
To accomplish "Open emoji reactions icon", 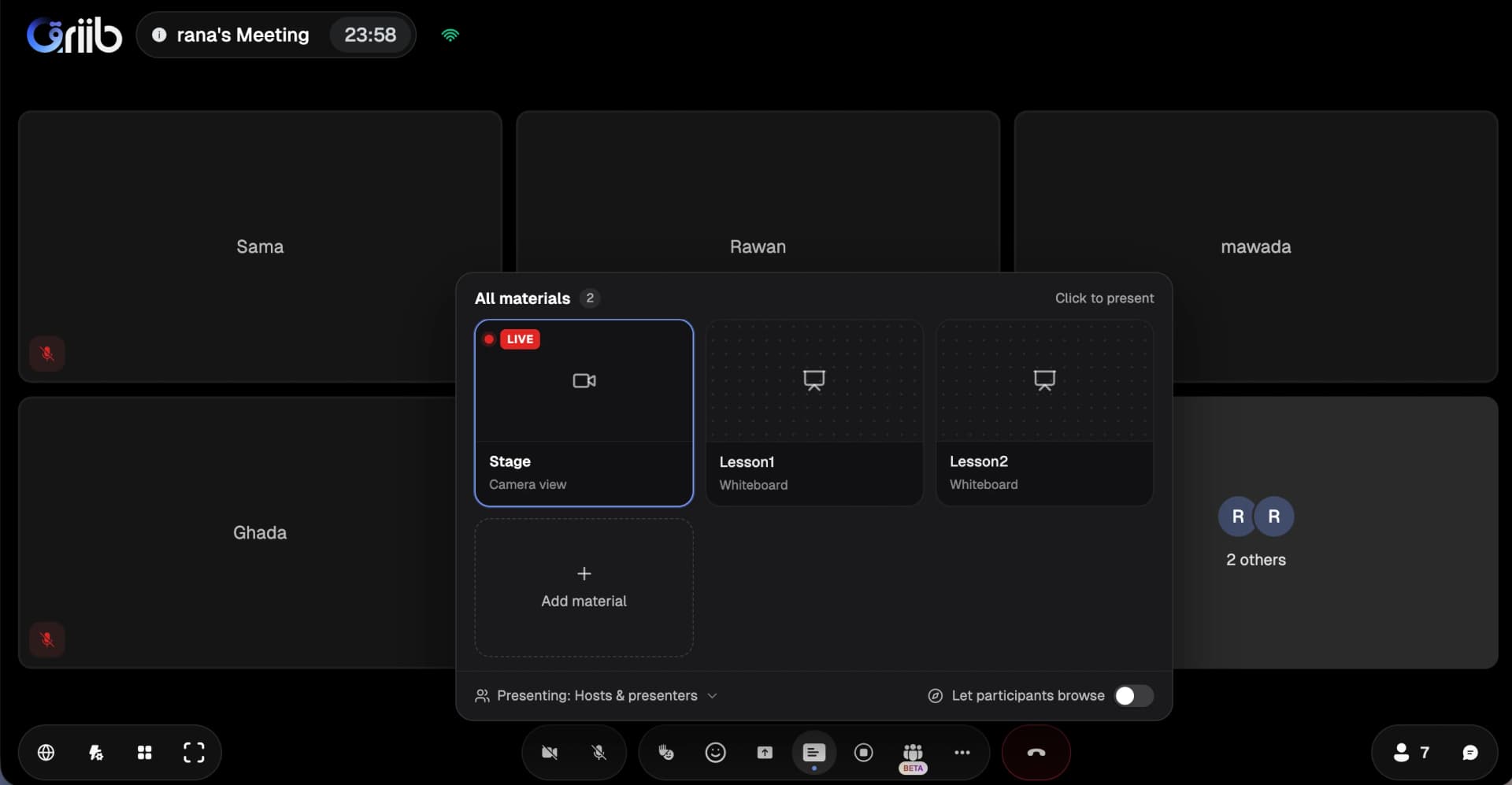I will click(715, 753).
